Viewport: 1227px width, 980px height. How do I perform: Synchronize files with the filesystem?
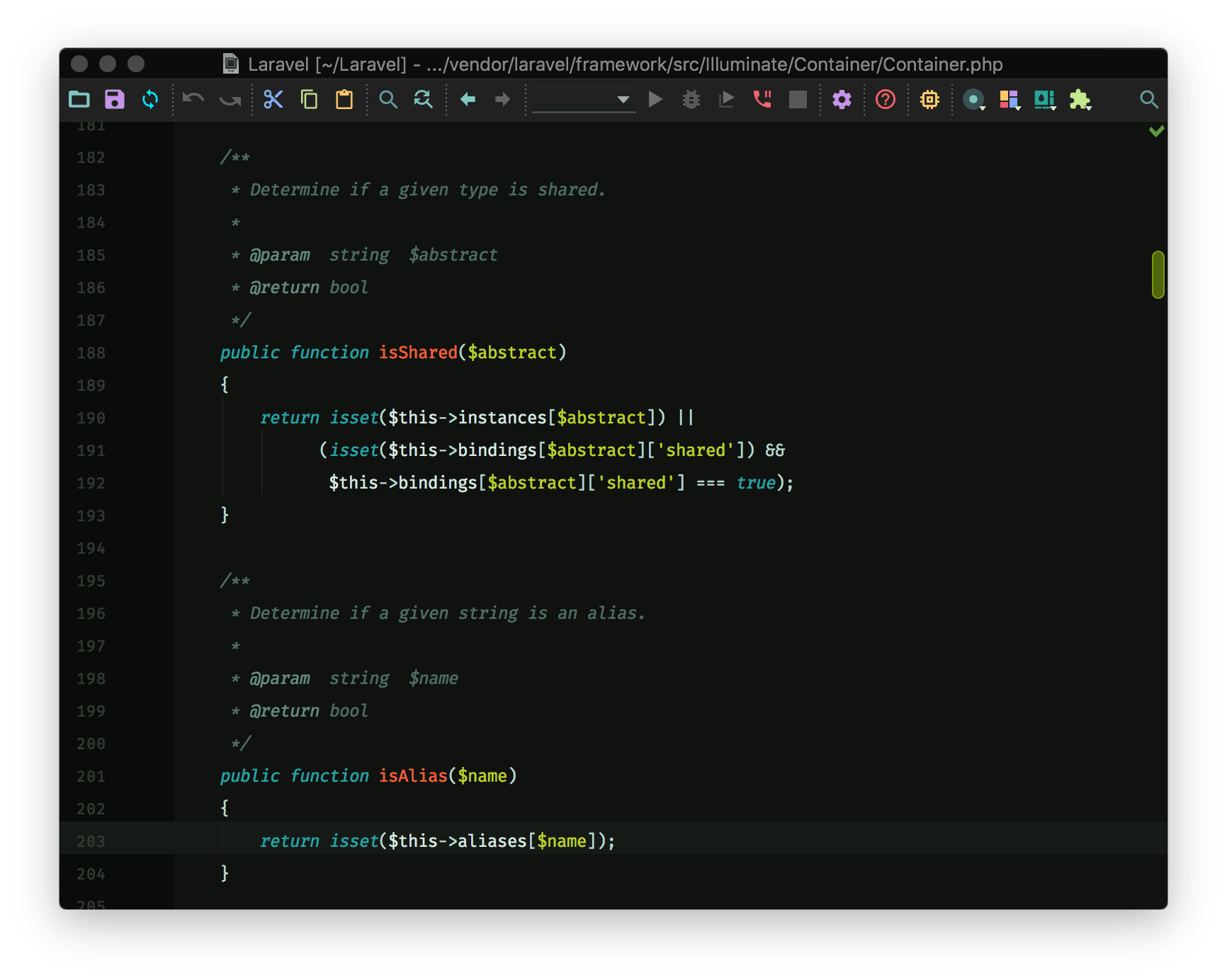150,99
